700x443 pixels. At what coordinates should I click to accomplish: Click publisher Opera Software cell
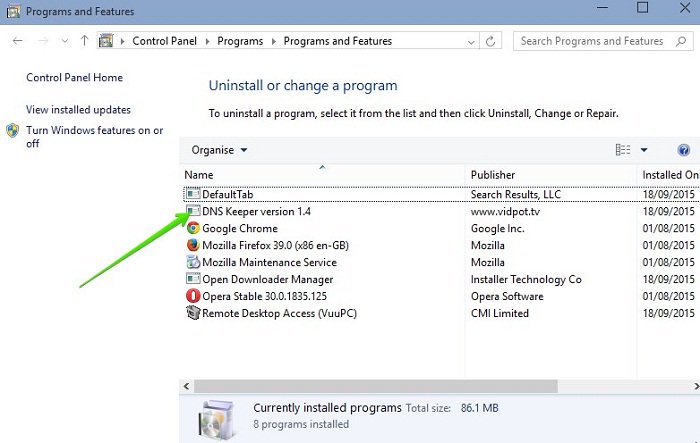click(x=507, y=296)
